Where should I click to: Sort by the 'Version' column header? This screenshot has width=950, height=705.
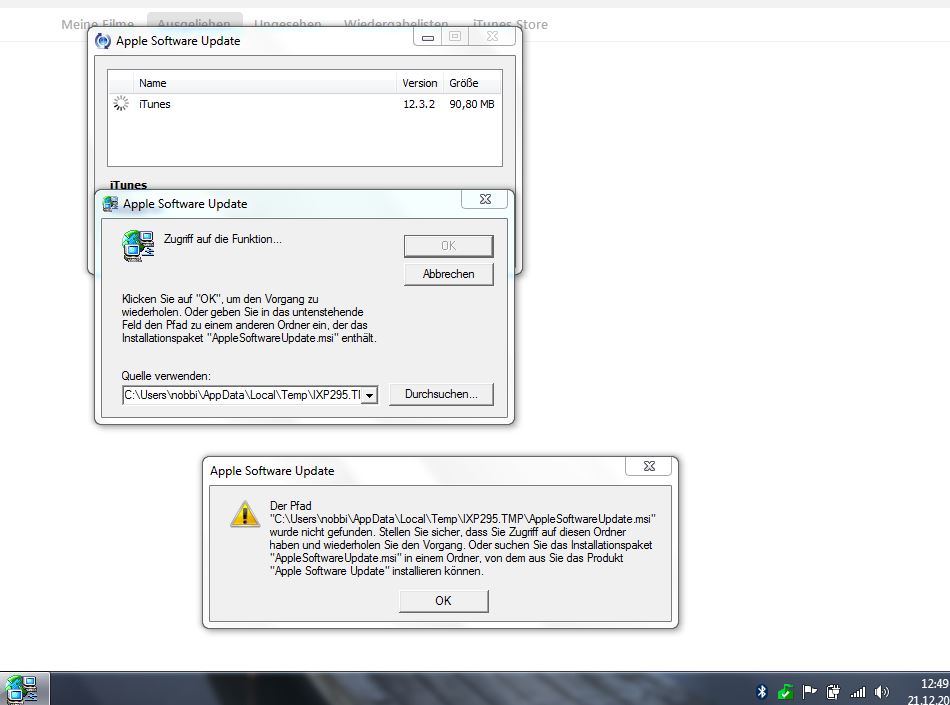420,83
